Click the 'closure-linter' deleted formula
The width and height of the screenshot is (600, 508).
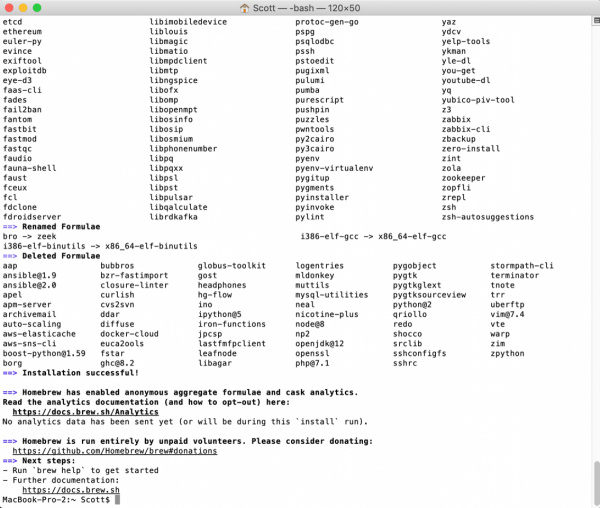(x=134, y=285)
